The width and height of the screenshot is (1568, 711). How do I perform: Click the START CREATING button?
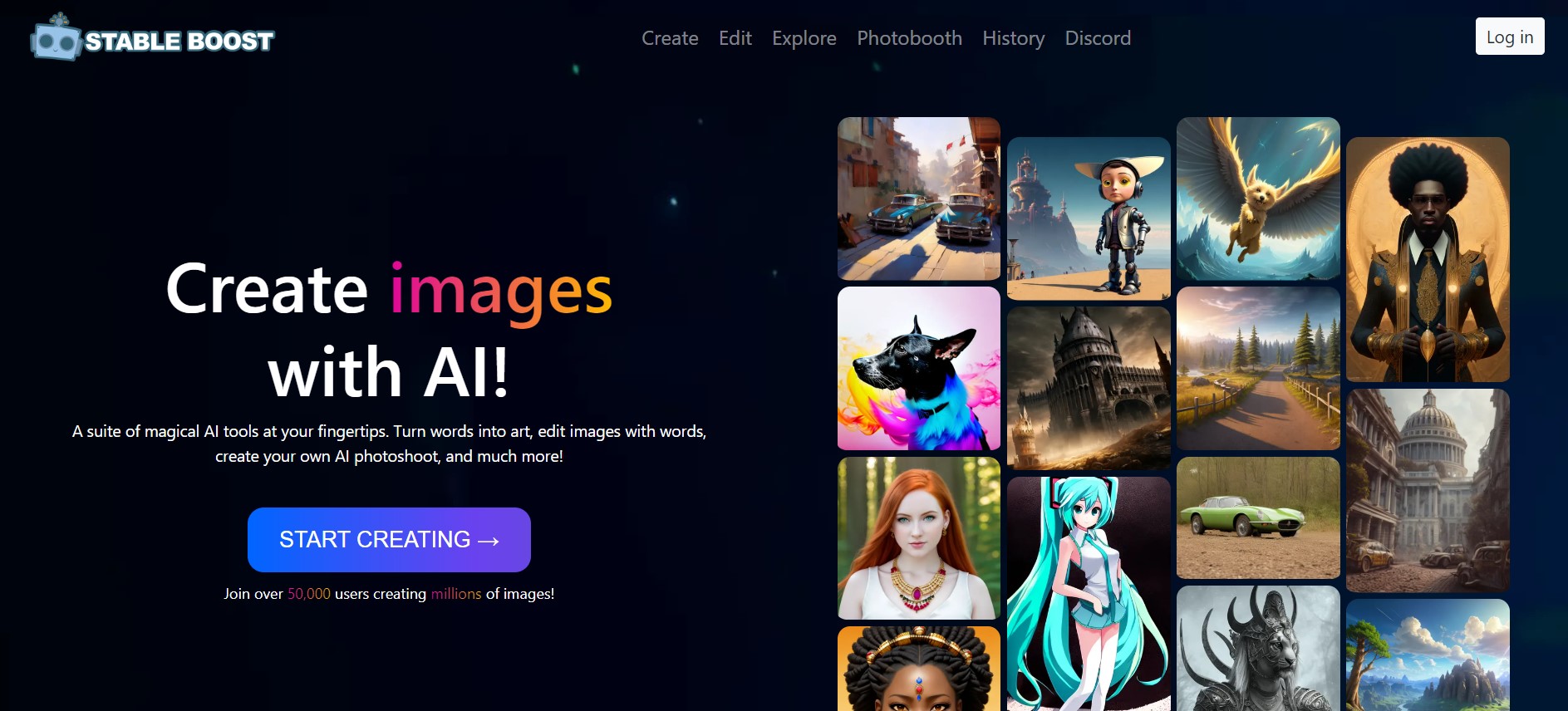(x=389, y=540)
